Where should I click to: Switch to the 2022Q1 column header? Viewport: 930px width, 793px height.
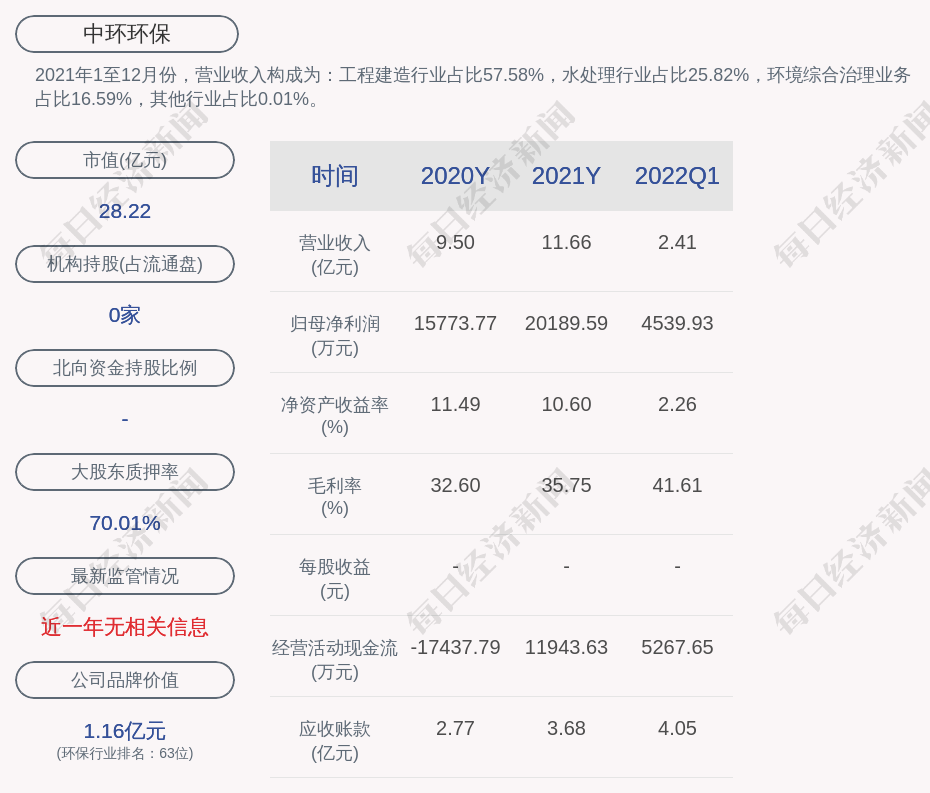click(x=677, y=176)
